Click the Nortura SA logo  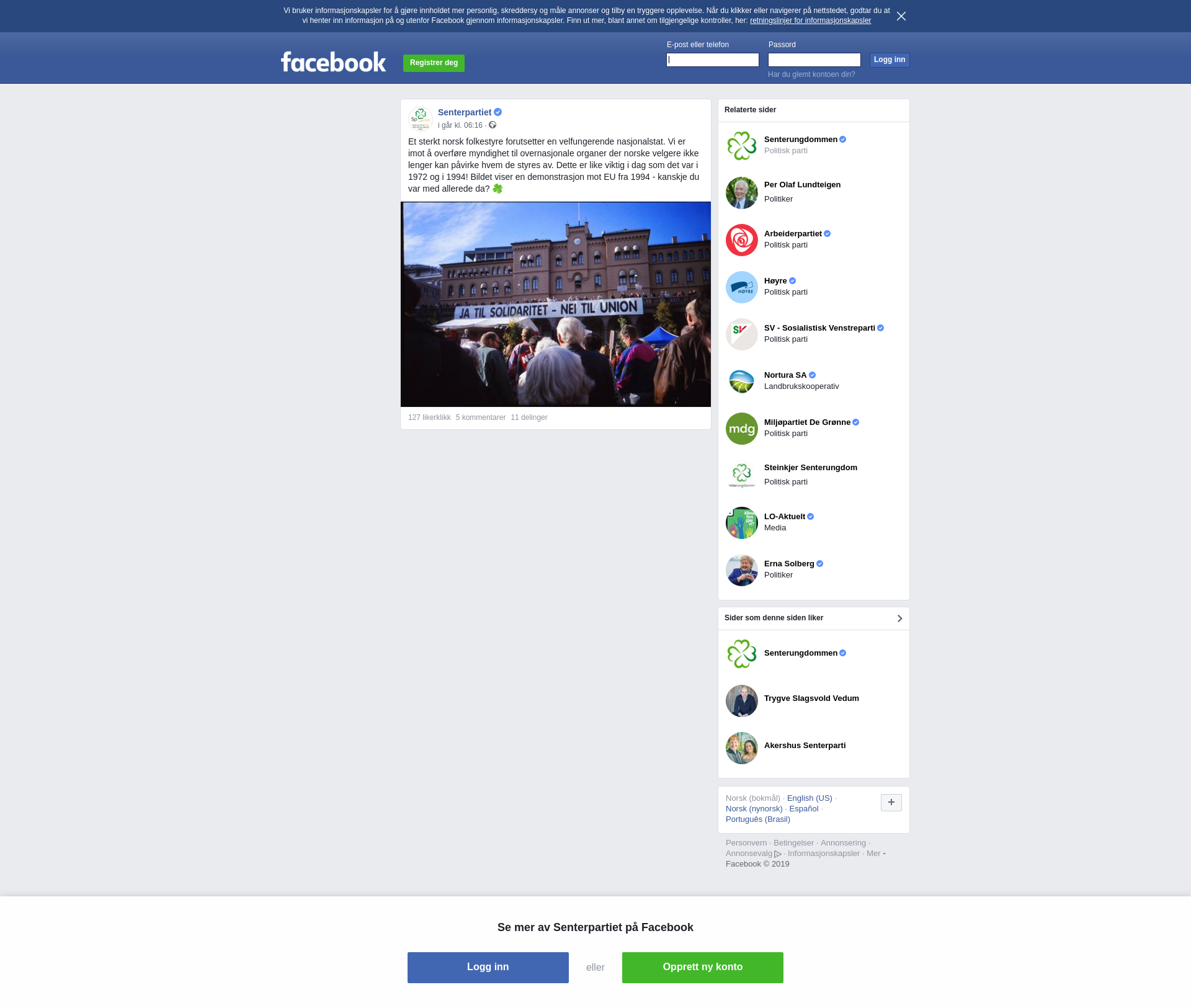[742, 381]
